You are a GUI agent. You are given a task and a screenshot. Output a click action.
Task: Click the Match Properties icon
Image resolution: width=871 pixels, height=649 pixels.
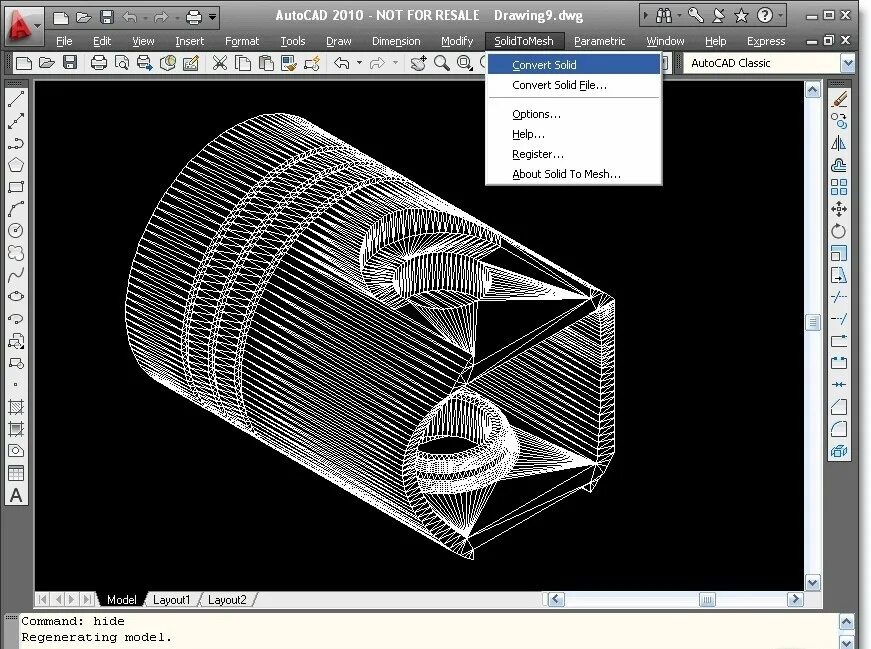coord(288,63)
